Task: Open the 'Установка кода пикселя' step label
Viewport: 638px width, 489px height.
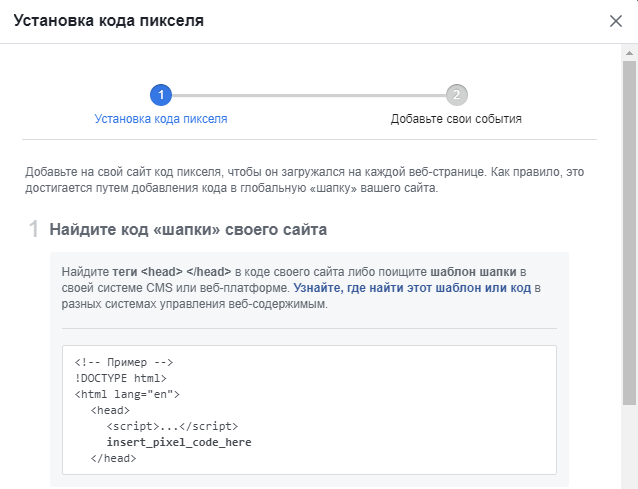Action: pyautogui.click(x=161, y=119)
